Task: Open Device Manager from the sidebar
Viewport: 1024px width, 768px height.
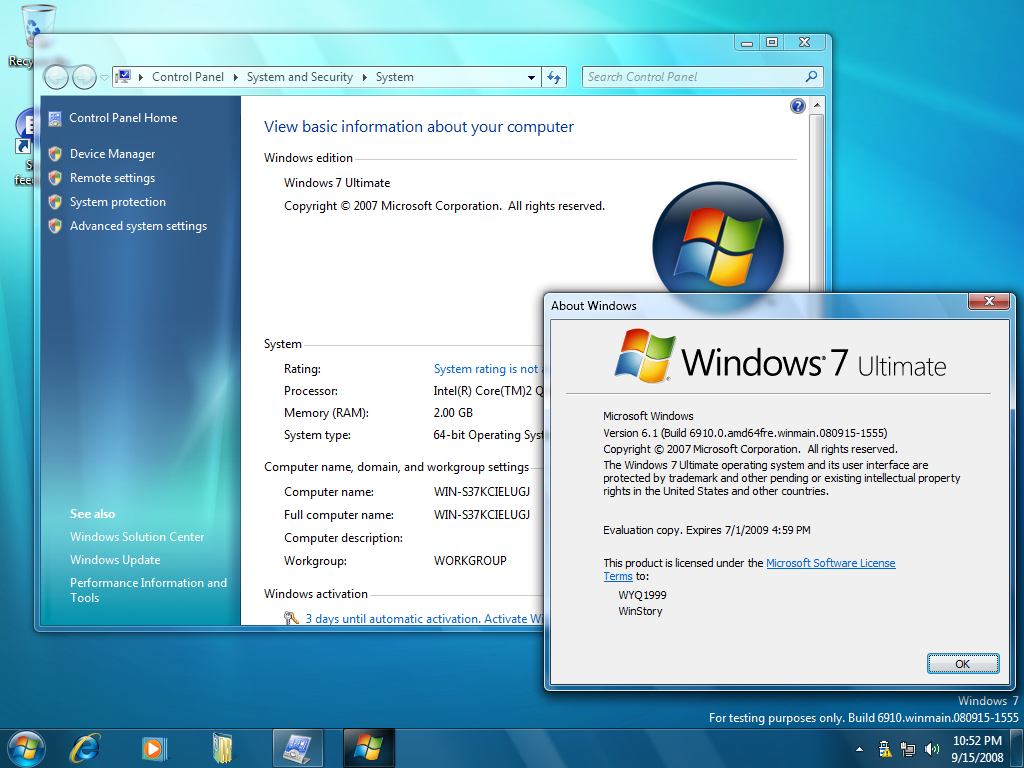Action: pos(112,154)
